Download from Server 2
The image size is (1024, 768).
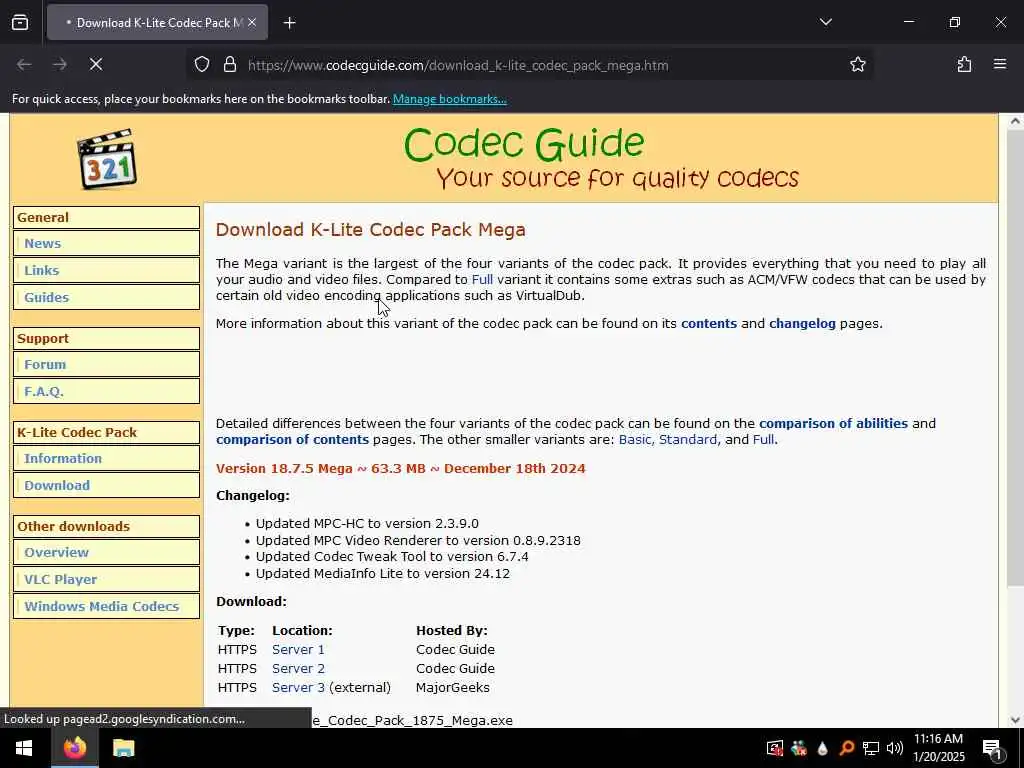pos(298,668)
